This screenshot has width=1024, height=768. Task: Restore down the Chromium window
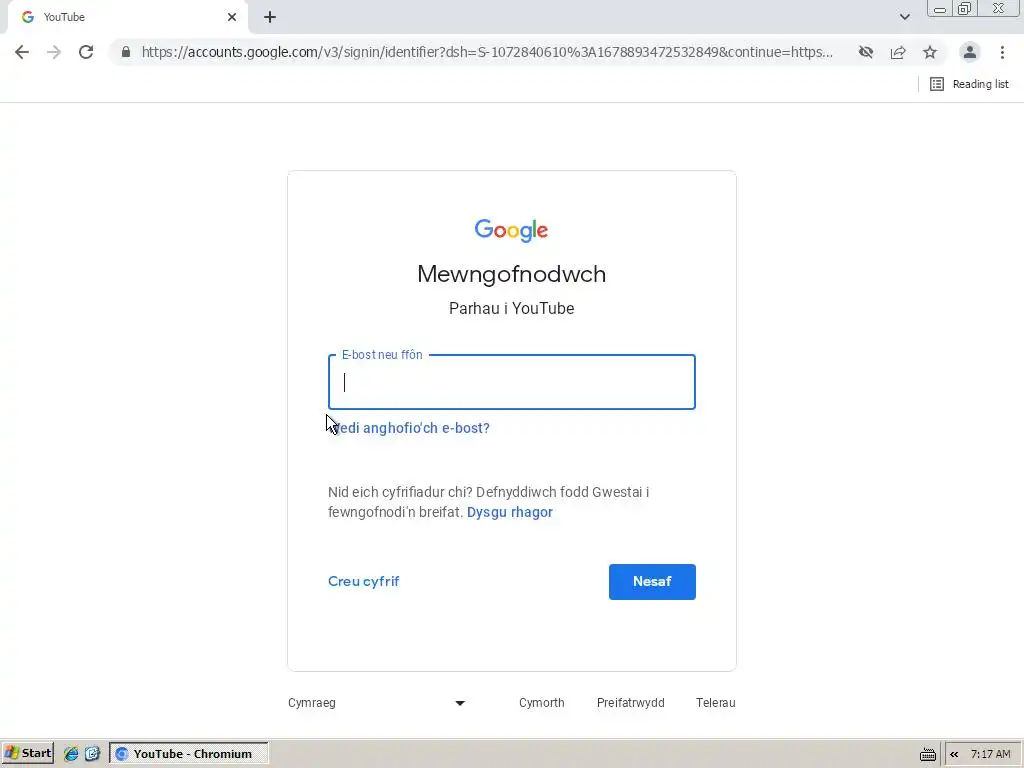[965, 8]
